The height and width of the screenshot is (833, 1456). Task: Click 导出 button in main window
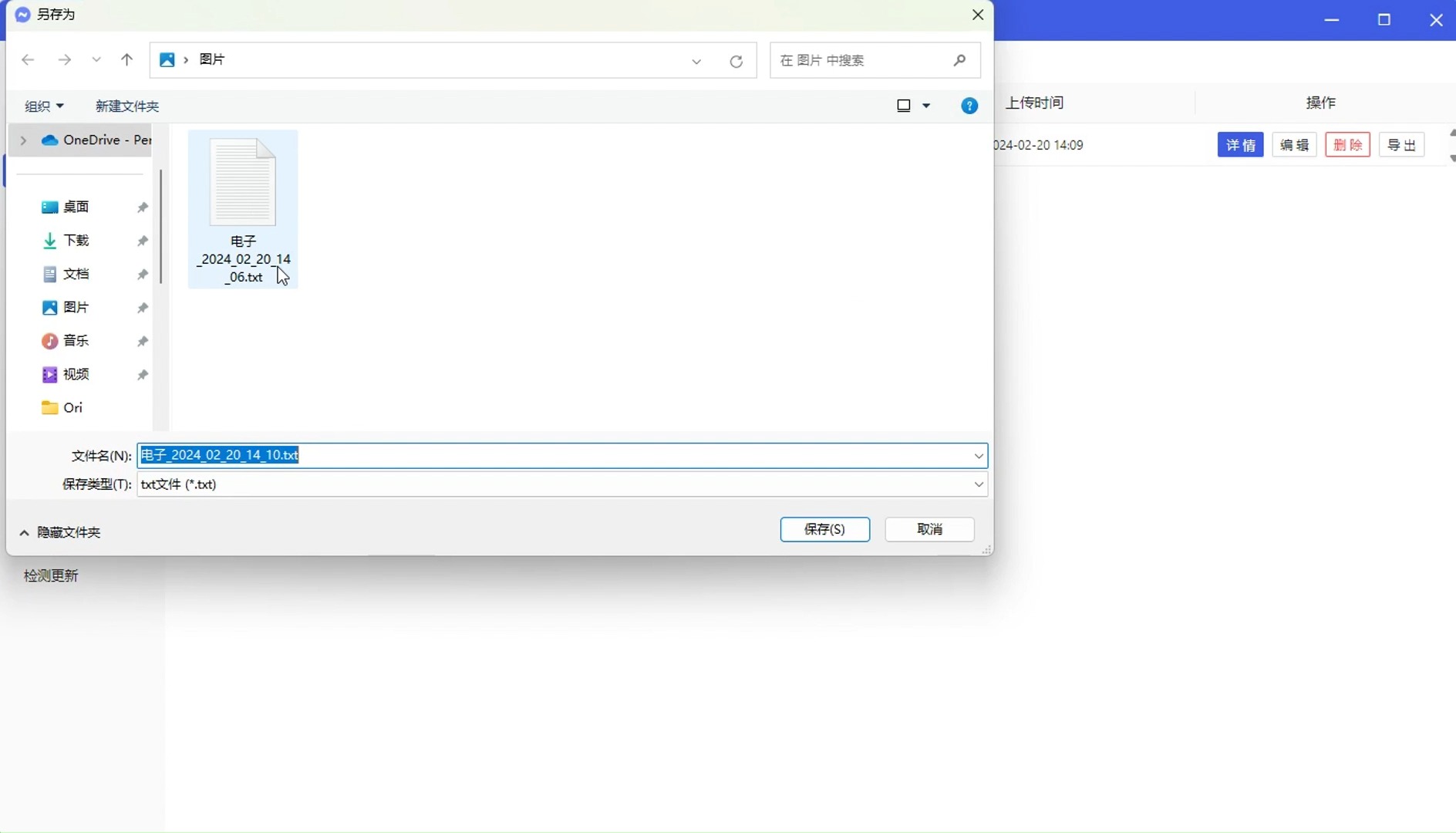(1401, 145)
